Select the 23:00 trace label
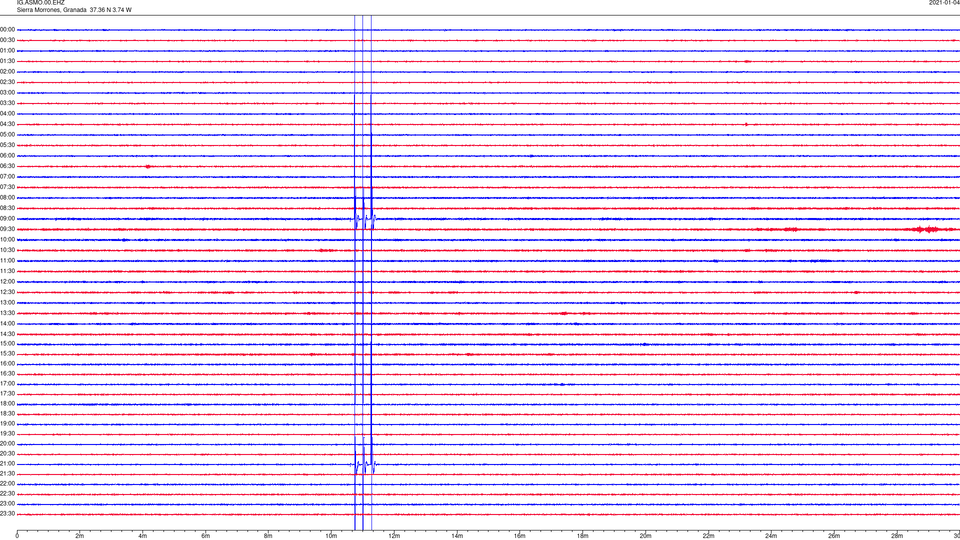The width and height of the screenshot is (960, 540). point(7,503)
